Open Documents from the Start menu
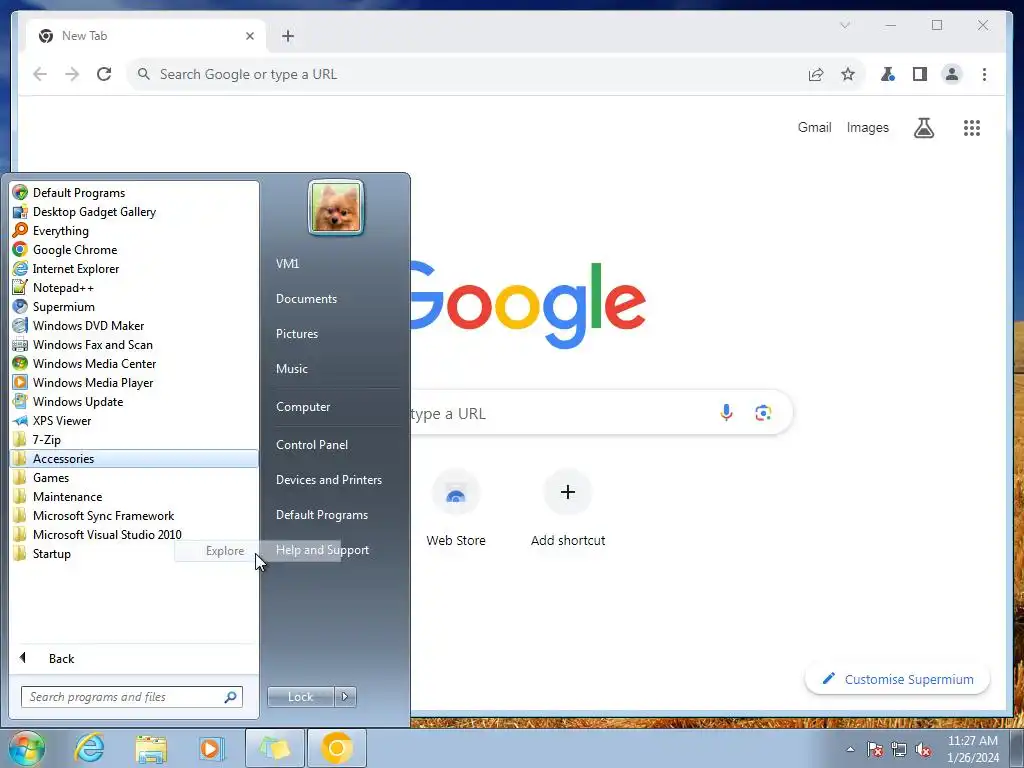This screenshot has height=768, width=1024. point(306,298)
